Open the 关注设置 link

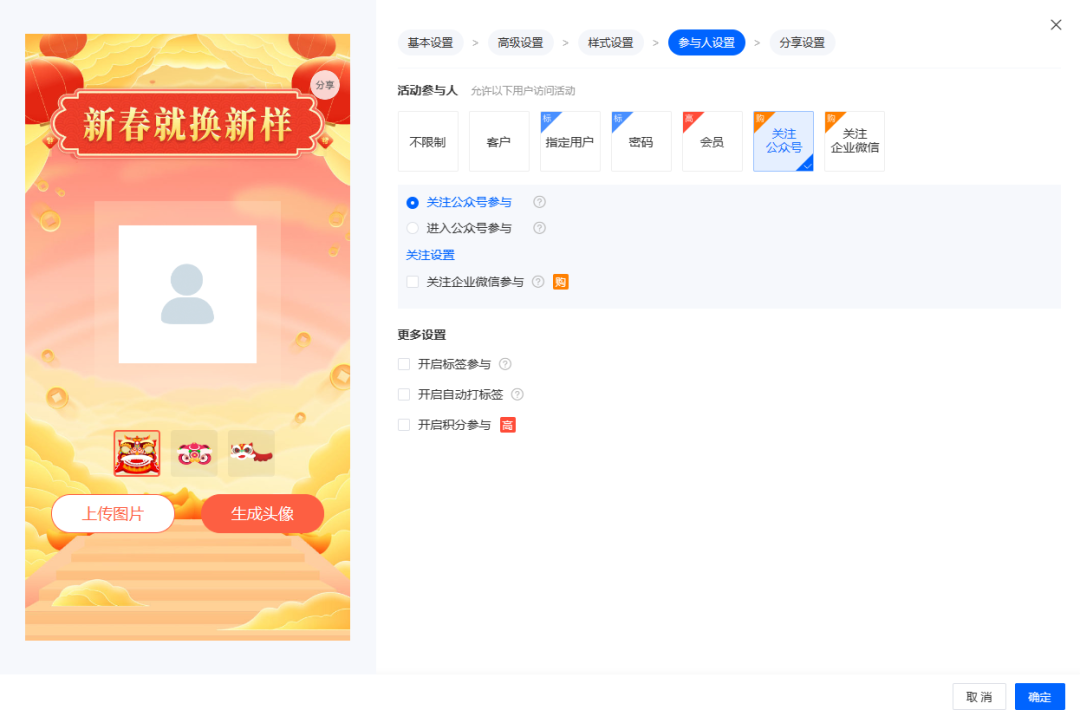coord(430,255)
